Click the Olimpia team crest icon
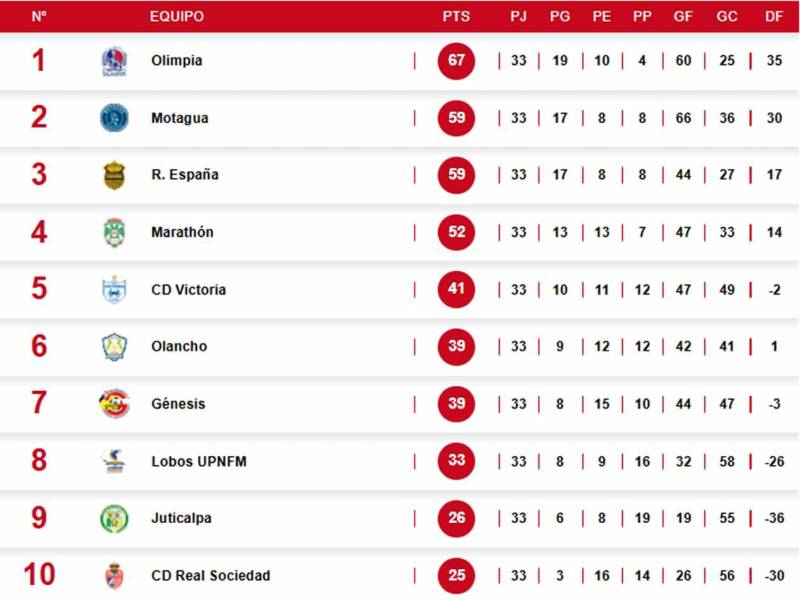Image resolution: width=800 pixels, height=600 pixels. coord(114,61)
